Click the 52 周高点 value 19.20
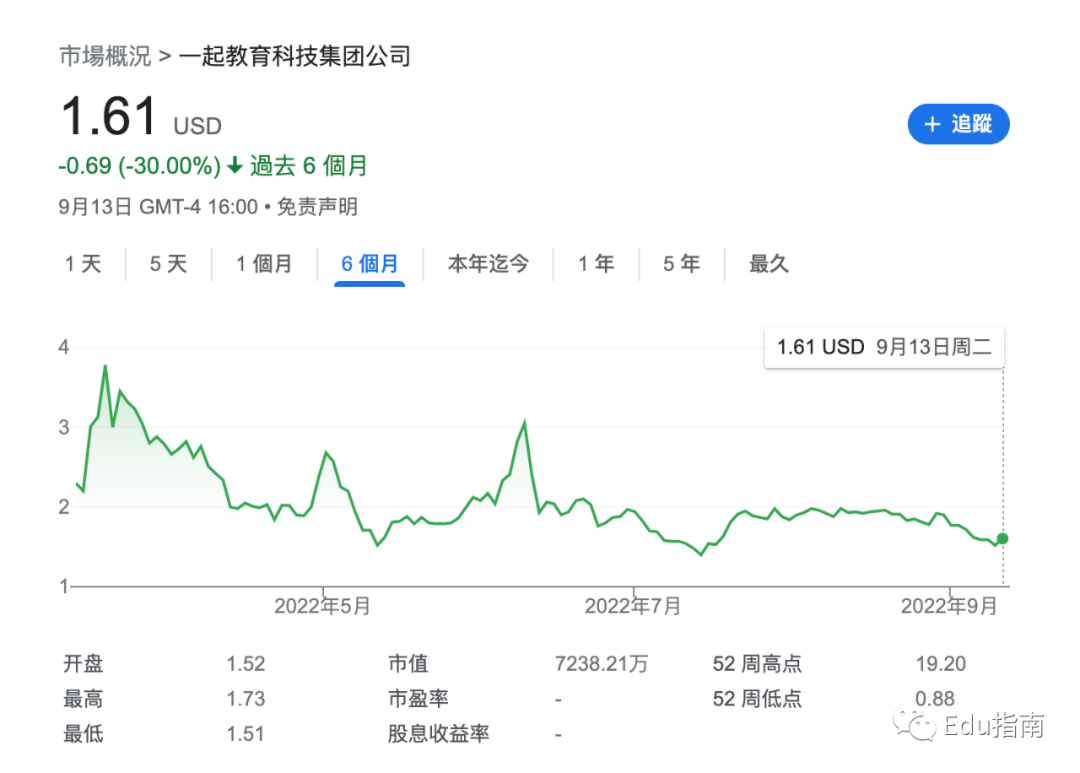 coord(940,663)
